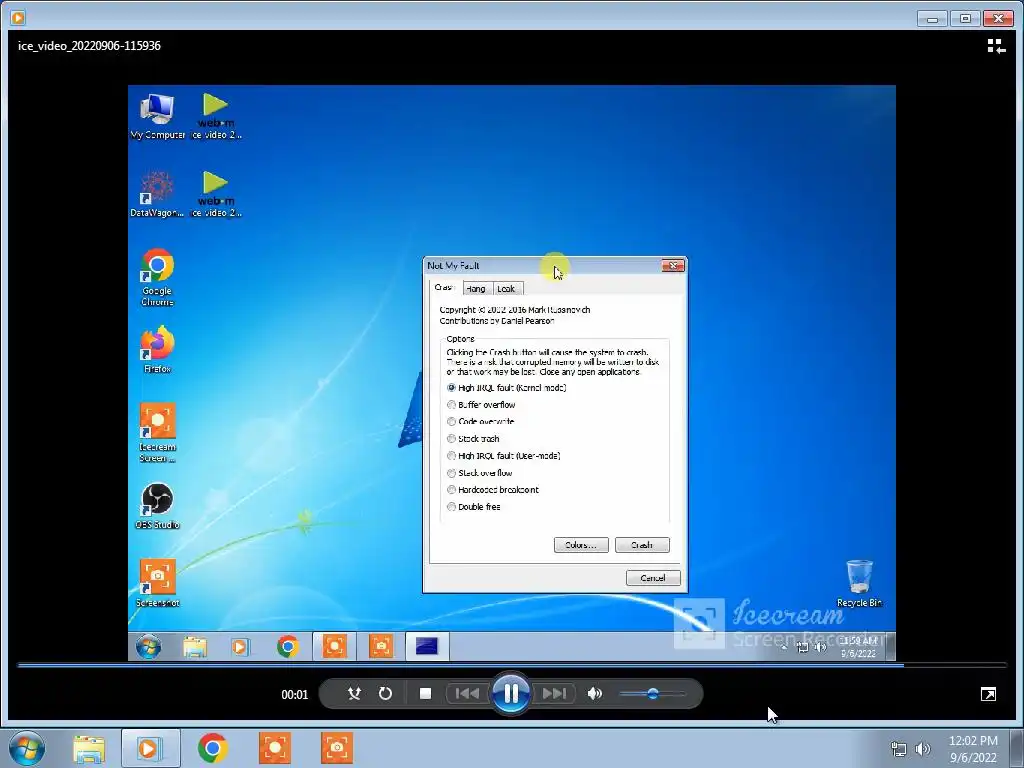Click the My Computer icon in the video
1024x768 pixels.
pyautogui.click(x=157, y=116)
